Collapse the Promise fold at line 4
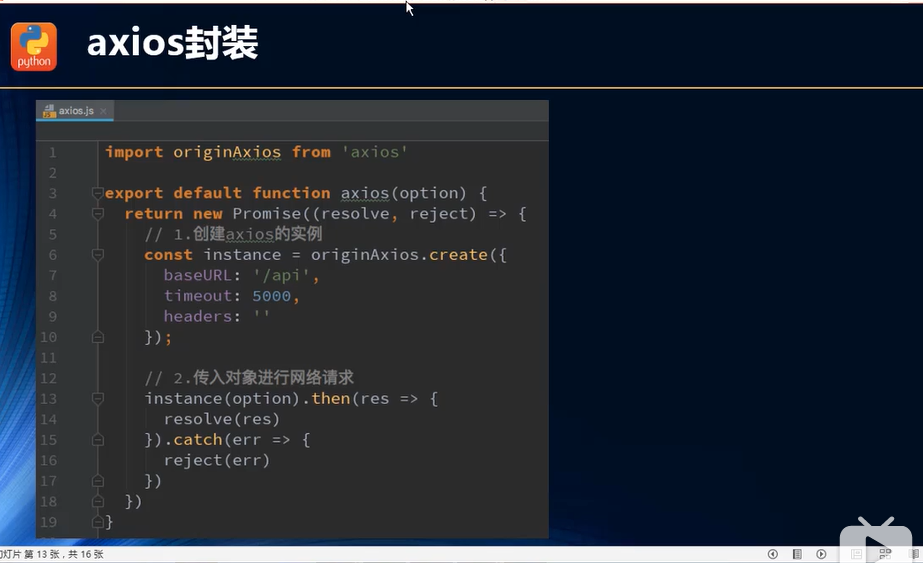923x563 pixels. pos(98,213)
